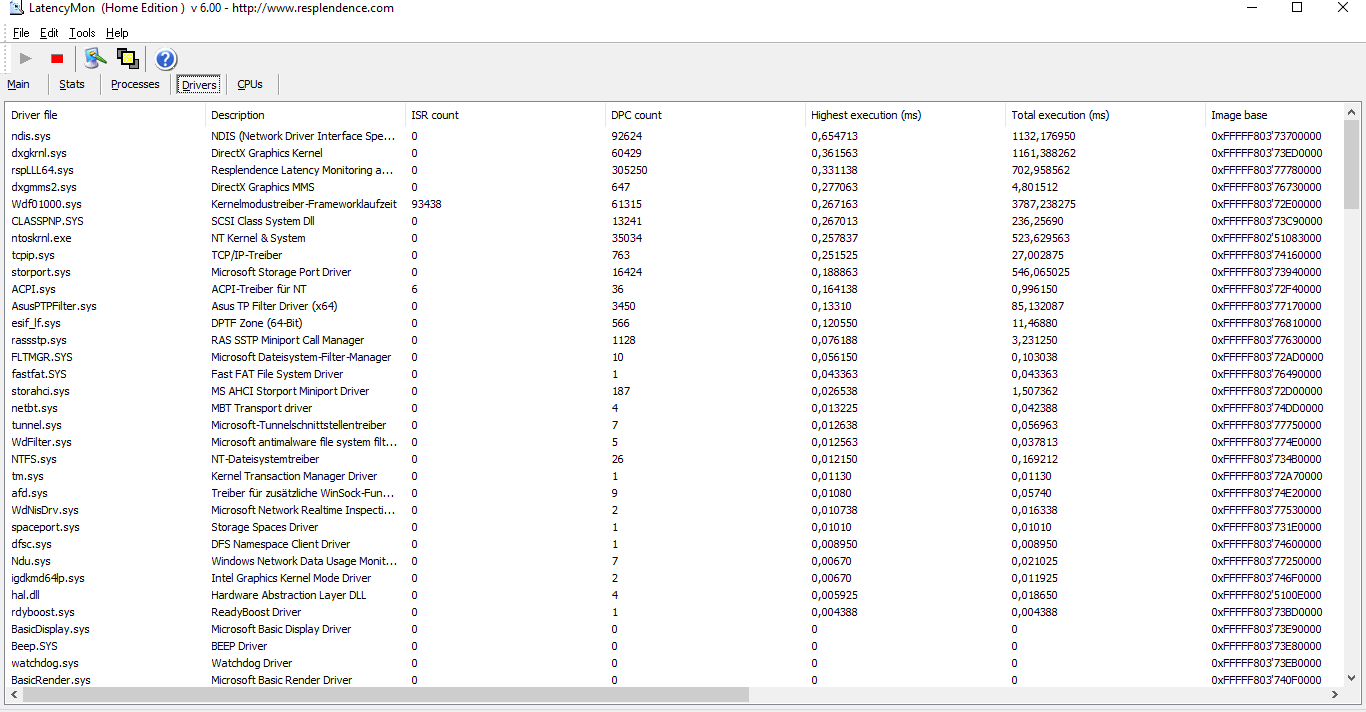
Task: Sort by Highest execution (ms) header
Action: tap(905, 115)
